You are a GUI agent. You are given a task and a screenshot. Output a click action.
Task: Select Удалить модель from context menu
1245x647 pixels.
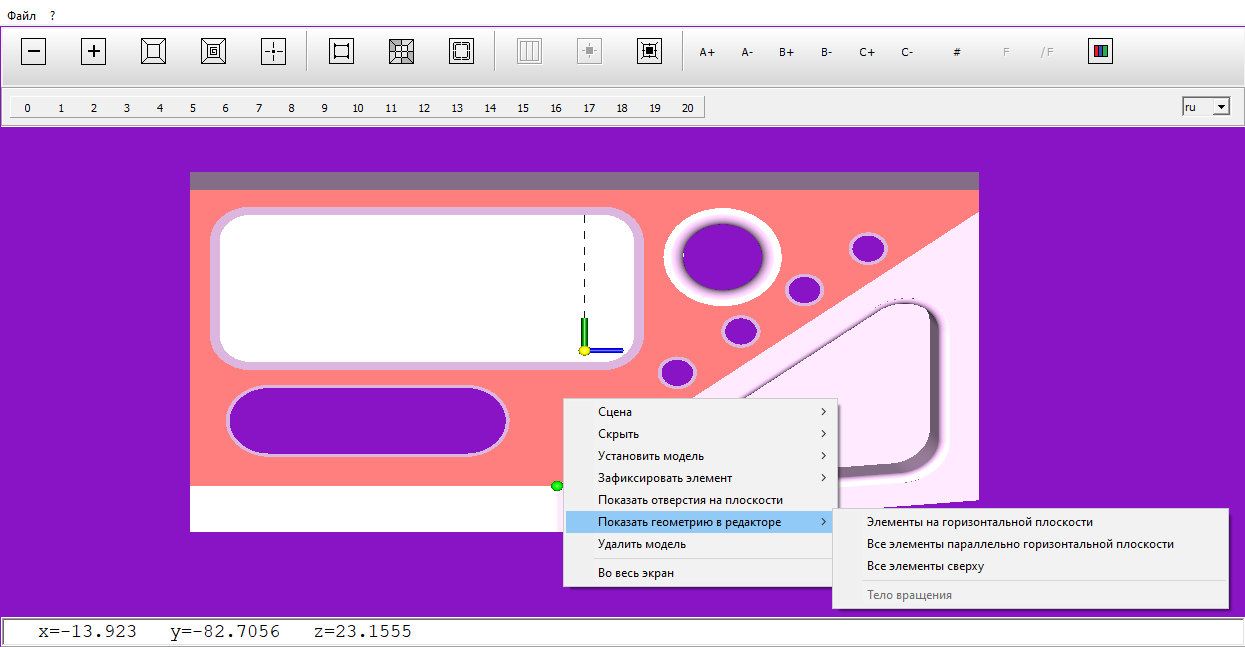[x=642, y=544]
